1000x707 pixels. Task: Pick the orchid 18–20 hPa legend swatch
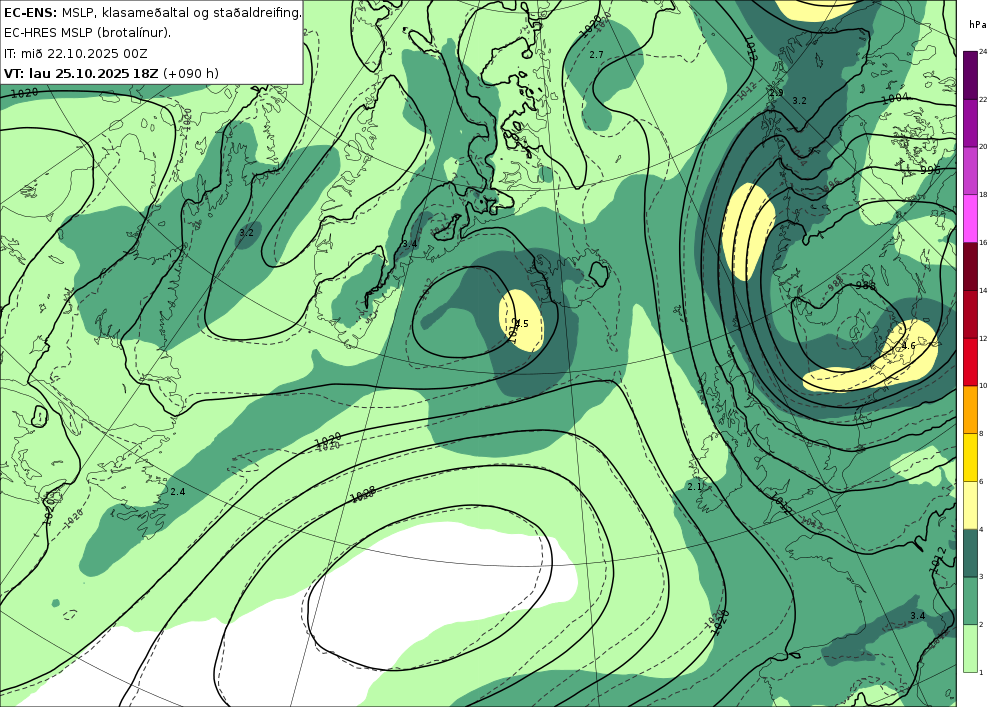[970, 170]
